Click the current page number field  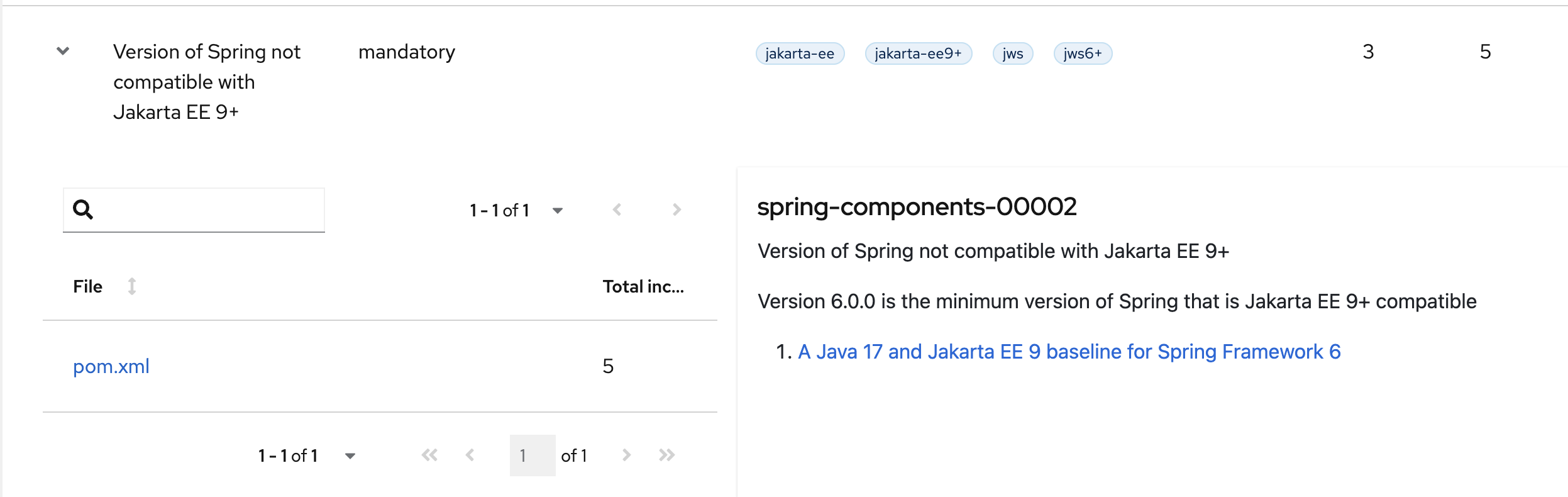[532, 455]
